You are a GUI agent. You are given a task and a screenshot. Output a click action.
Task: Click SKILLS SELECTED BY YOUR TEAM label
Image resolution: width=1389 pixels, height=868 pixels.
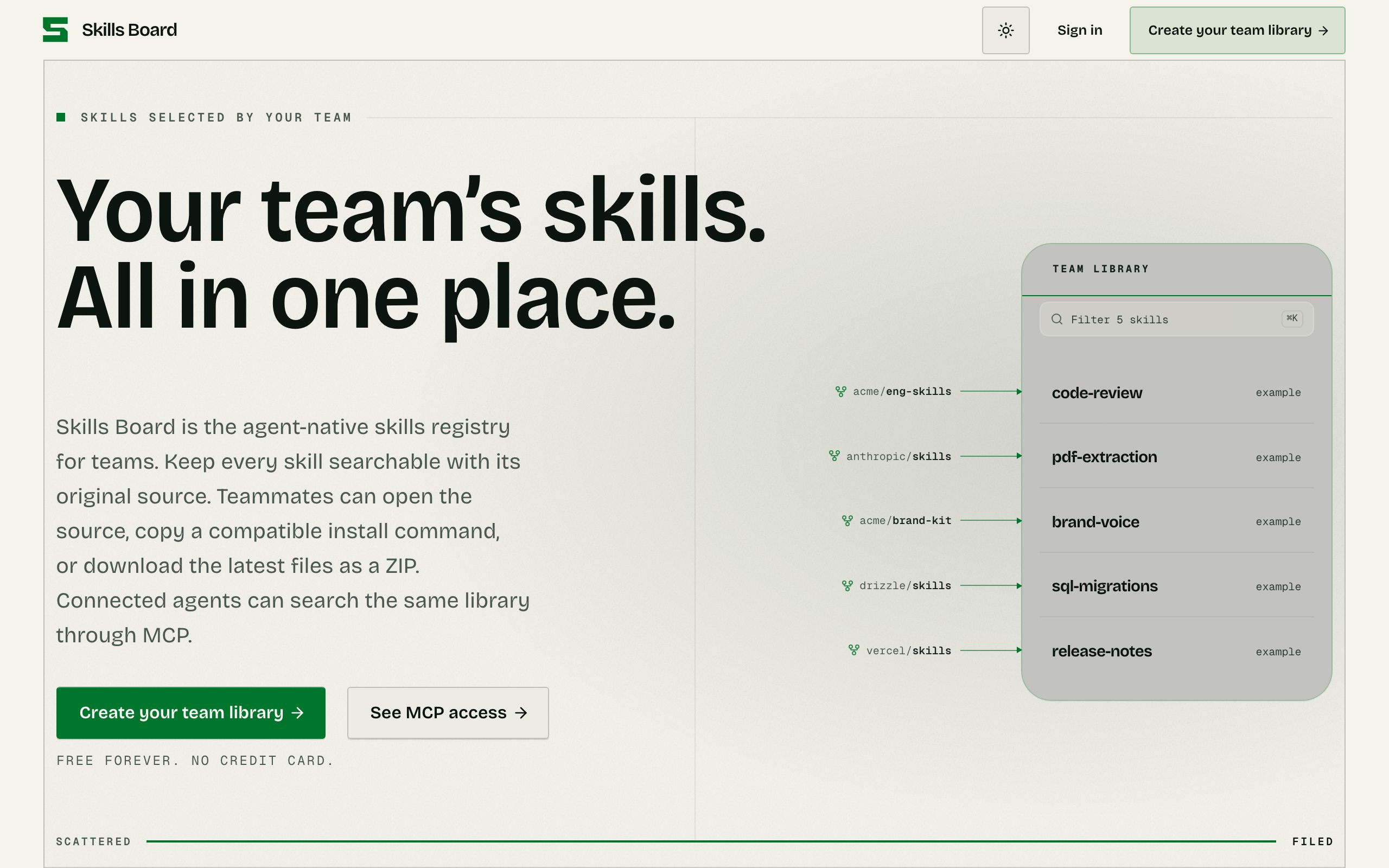pyautogui.click(x=216, y=118)
